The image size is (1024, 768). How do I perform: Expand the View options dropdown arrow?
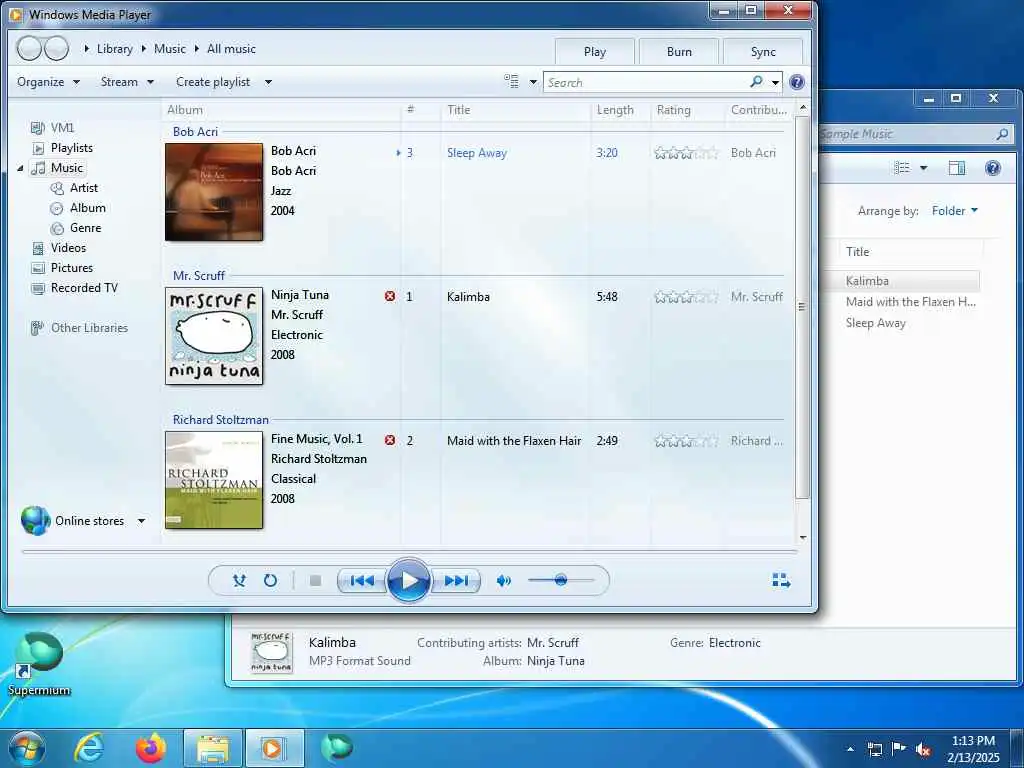click(533, 82)
